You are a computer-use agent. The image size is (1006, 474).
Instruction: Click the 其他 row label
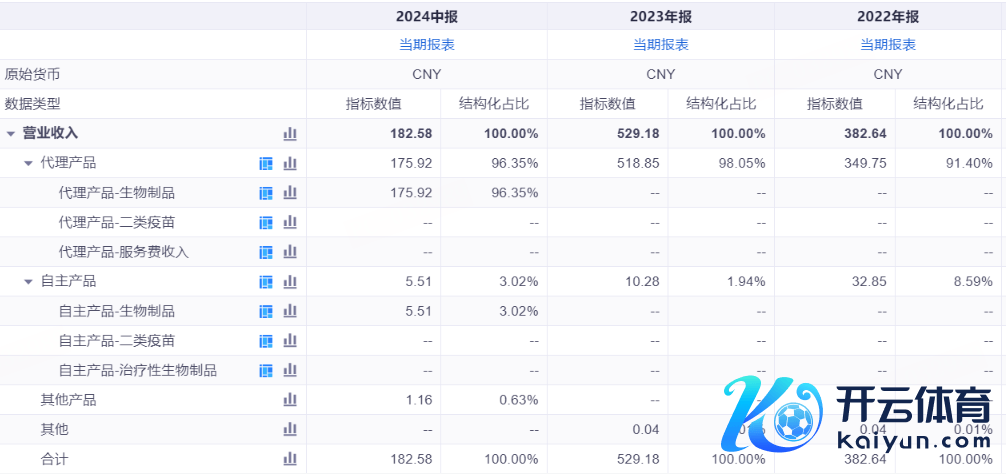[54, 429]
